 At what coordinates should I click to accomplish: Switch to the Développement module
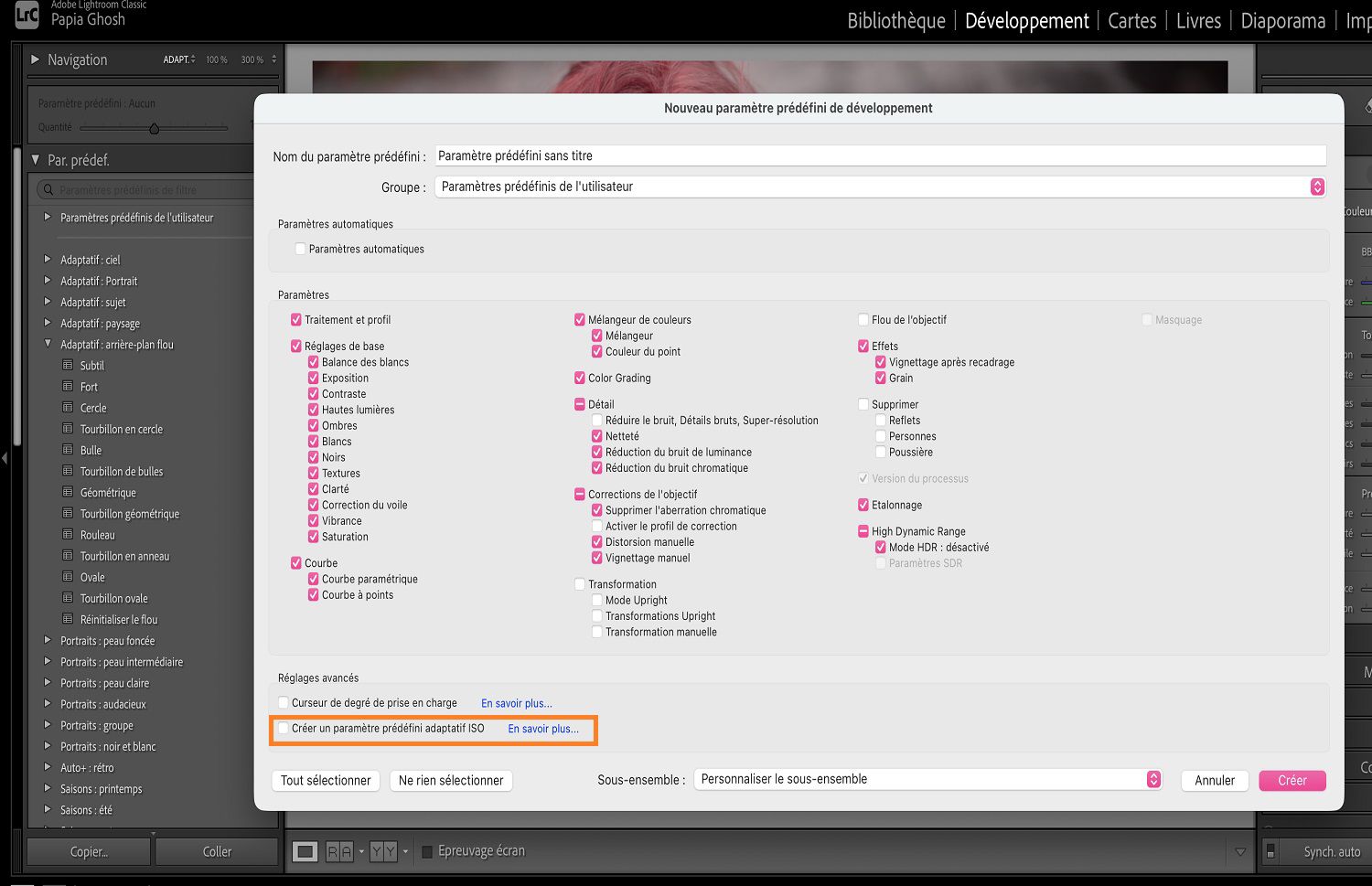1027,21
